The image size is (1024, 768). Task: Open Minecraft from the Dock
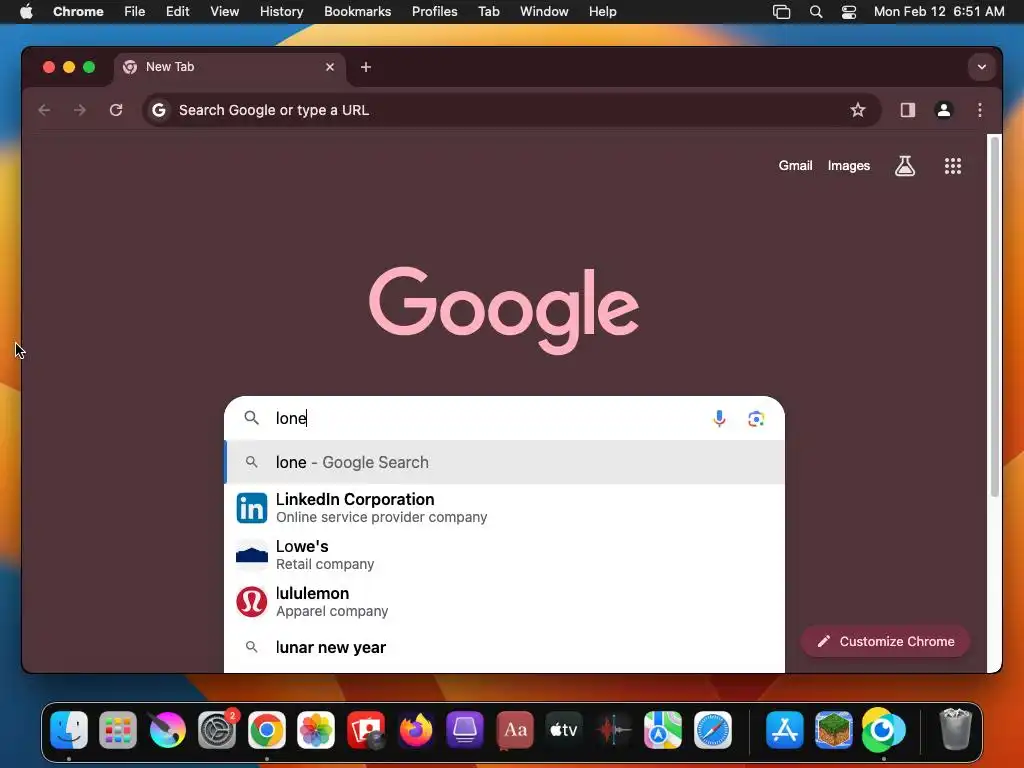pos(834,729)
